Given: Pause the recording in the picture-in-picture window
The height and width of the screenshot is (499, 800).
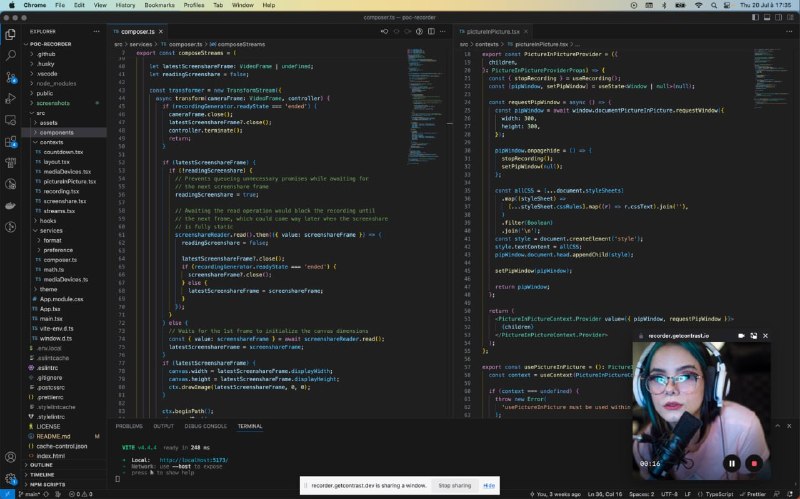Looking at the screenshot, I should coord(732,464).
